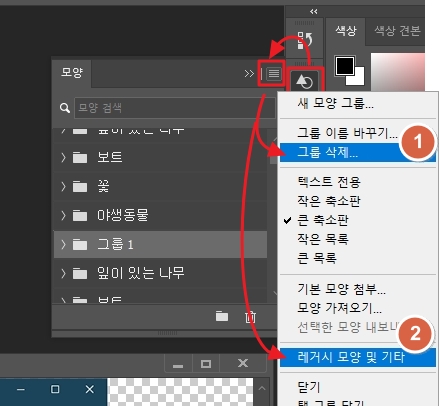Expand the 야생동물 folder chevron
Viewport: 440px width, 406px height.
tap(63, 215)
